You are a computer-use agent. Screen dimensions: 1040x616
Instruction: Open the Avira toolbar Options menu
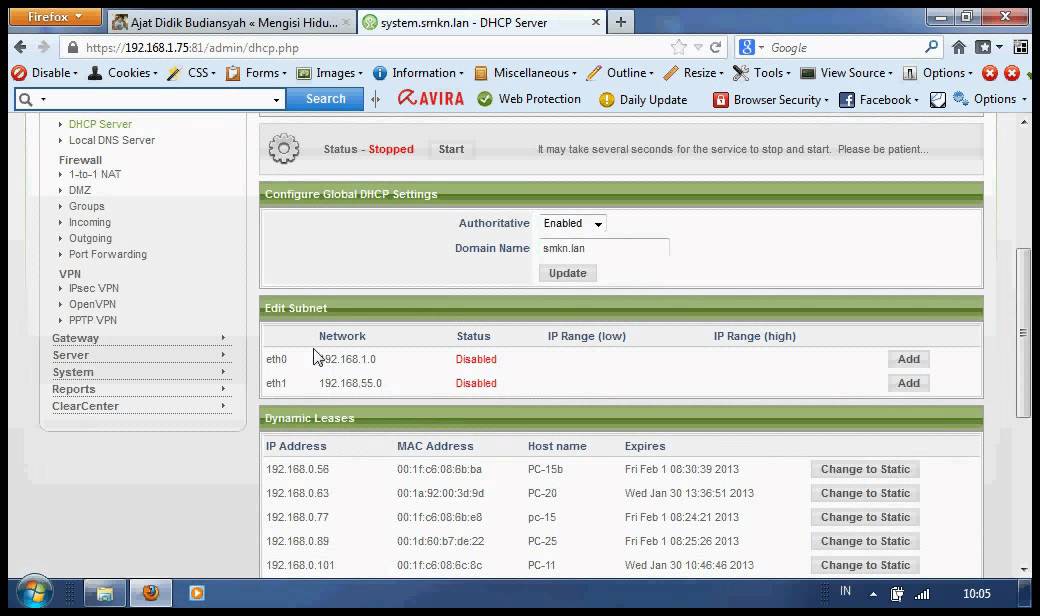[x=990, y=99]
